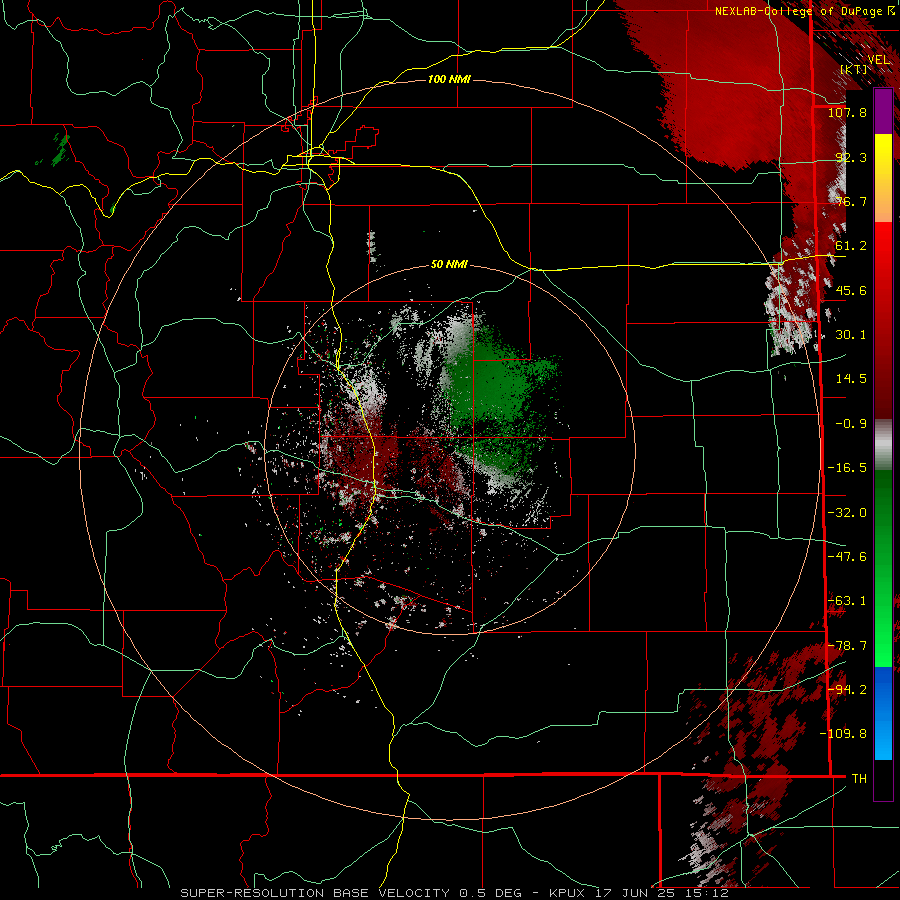Select the -32.0 scale value
The image size is (900, 900).
[847, 513]
